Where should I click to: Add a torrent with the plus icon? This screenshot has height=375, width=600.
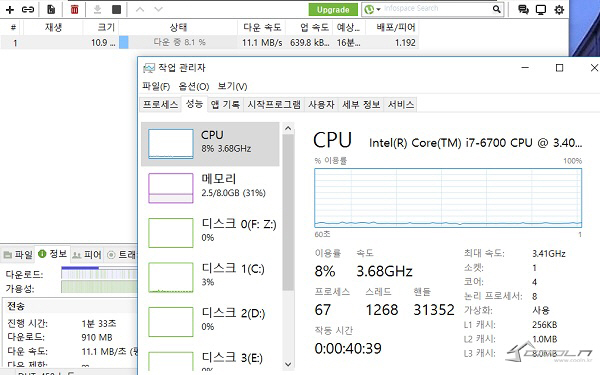tap(10, 9)
